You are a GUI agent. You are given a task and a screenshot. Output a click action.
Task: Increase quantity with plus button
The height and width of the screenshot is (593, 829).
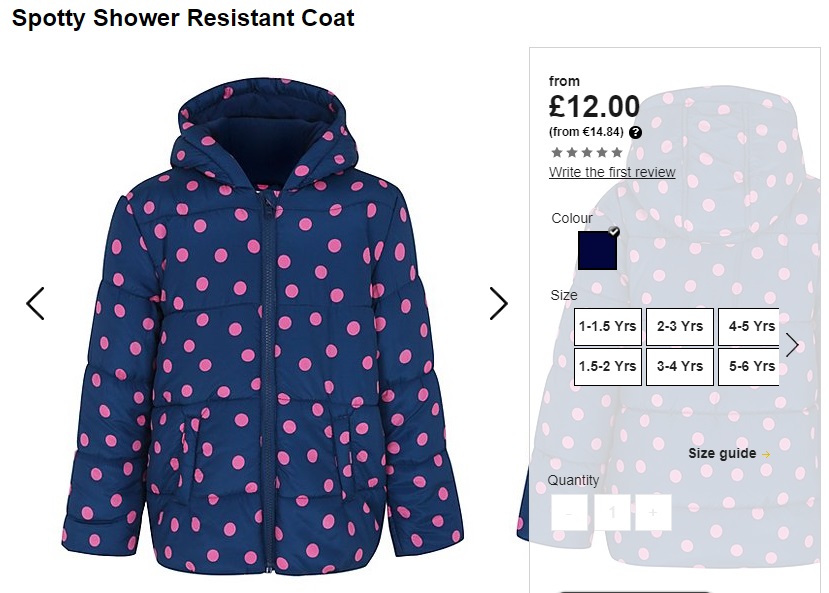click(653, 512)
